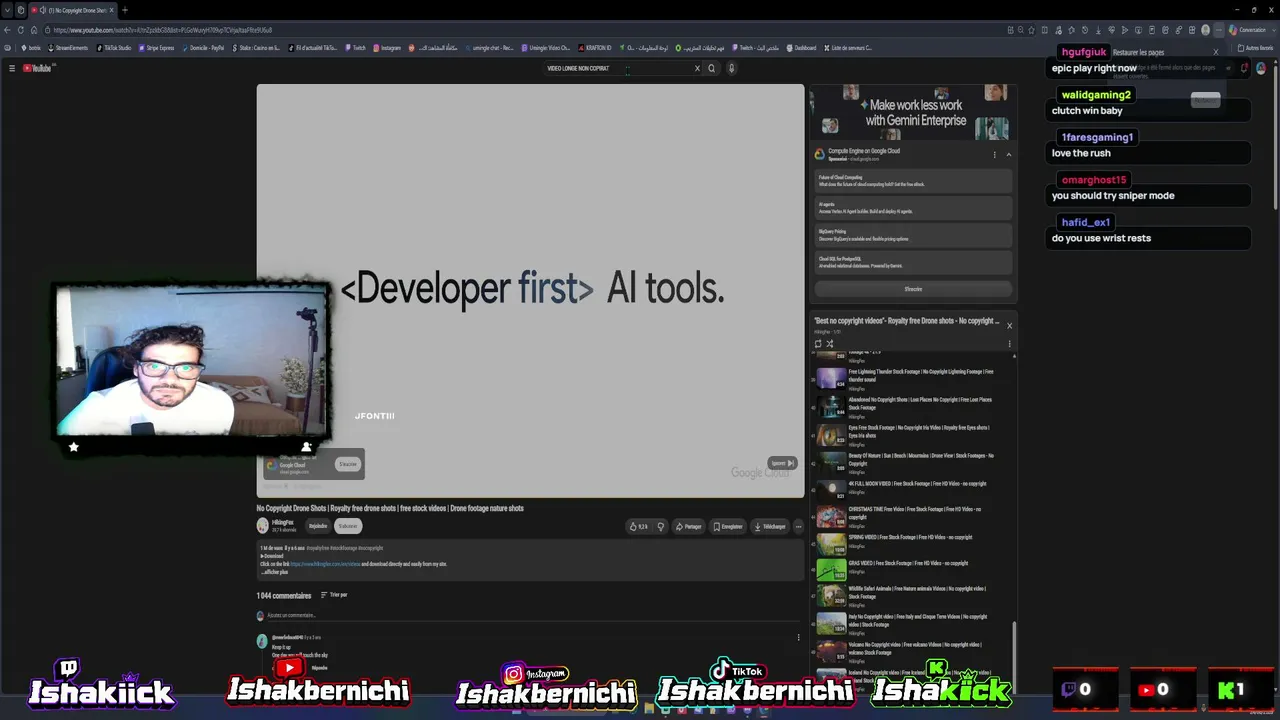Open the HikingFex channel avatar
The width and height of the screenshot is (1280, 720).
pyautogui.click(x=263, y=525)
